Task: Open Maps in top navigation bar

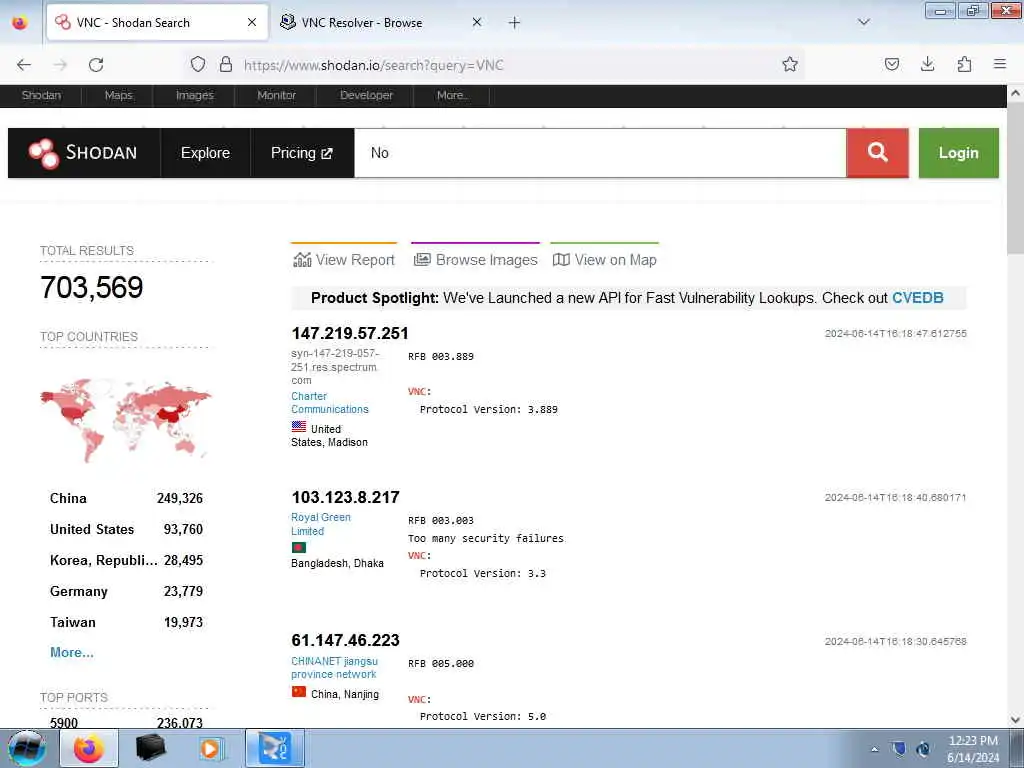Action: (x=118, y=95)
